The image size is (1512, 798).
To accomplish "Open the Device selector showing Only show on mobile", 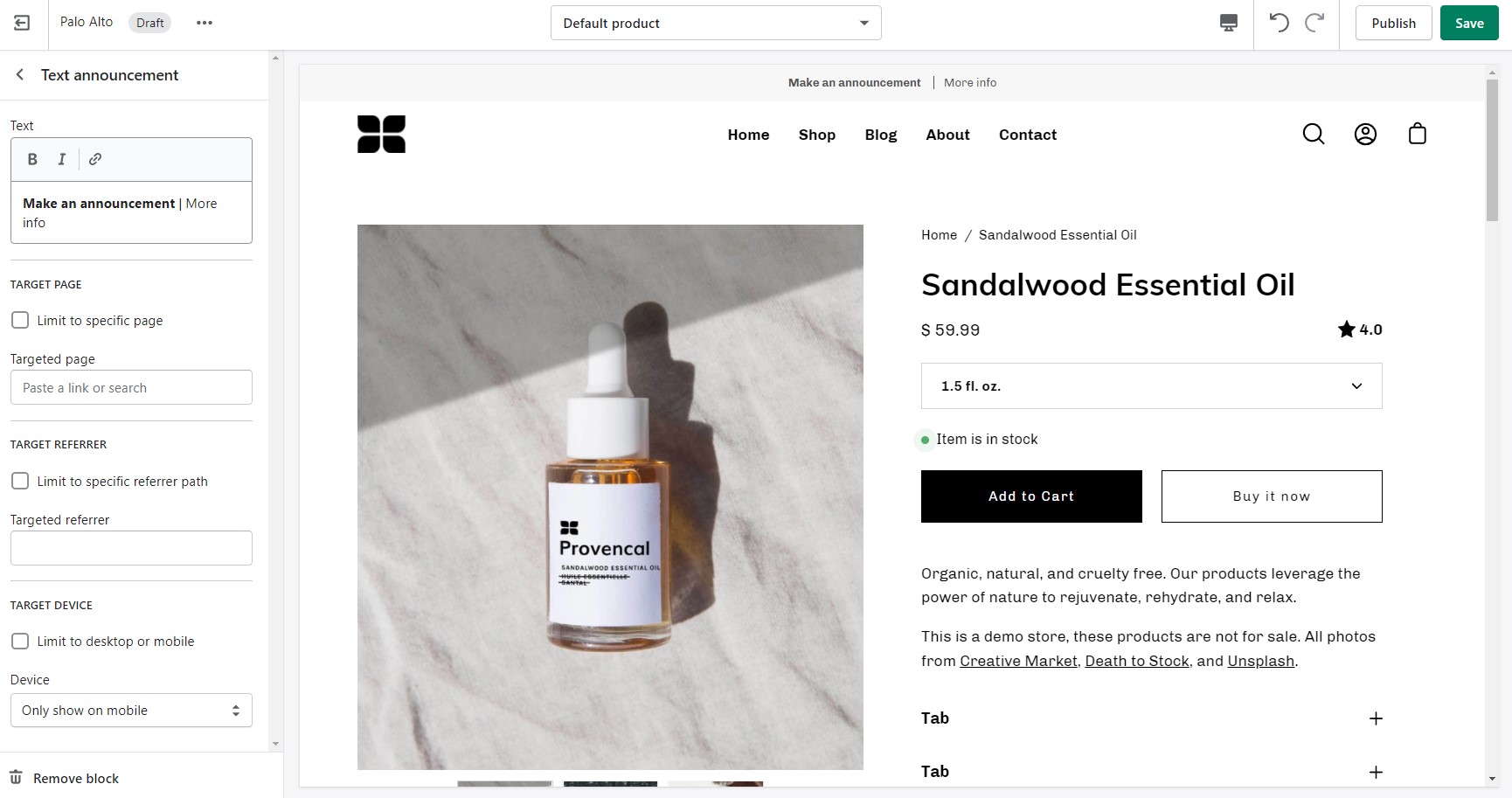I will 131,711.
